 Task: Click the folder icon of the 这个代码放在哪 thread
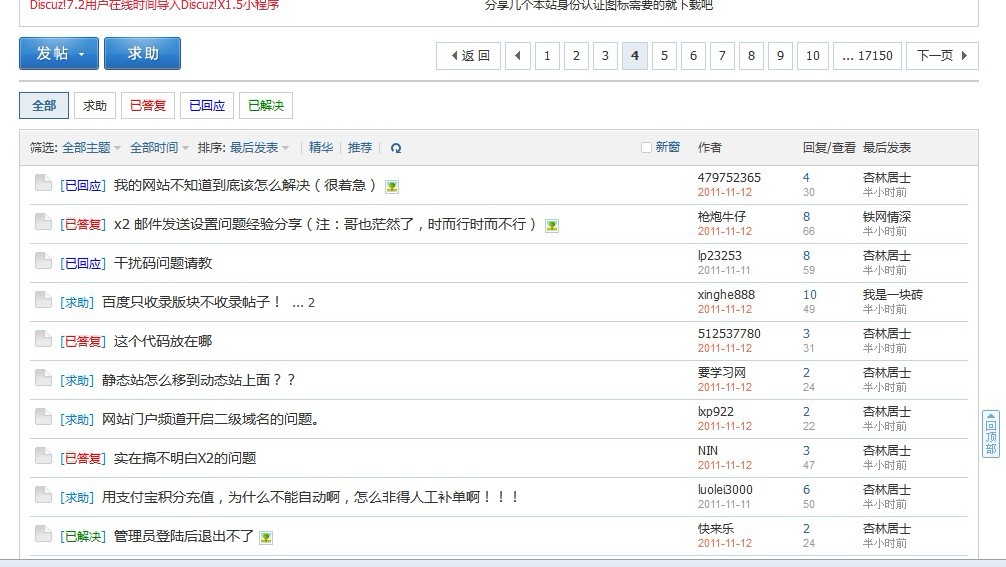[x=43, y=339]
